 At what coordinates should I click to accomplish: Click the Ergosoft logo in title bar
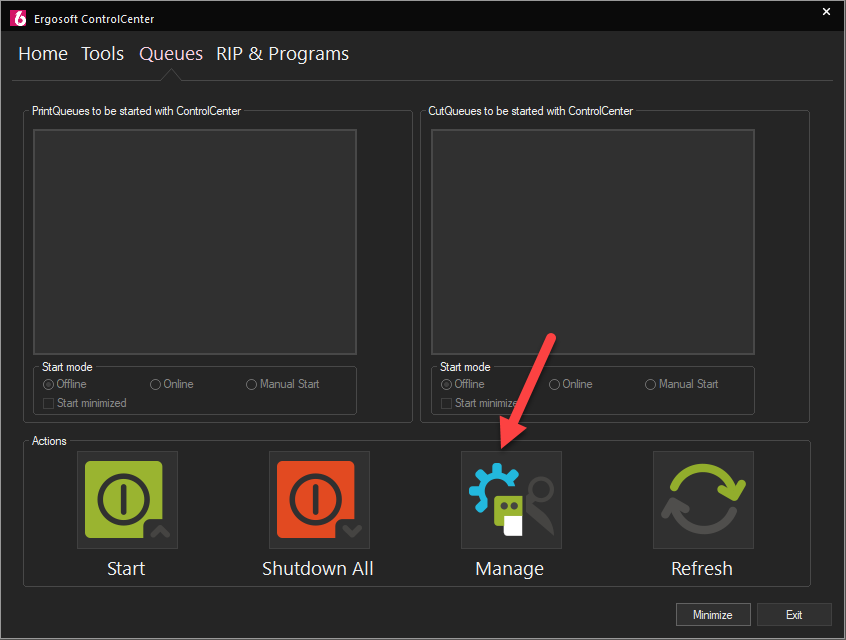[x=18, y=18]
